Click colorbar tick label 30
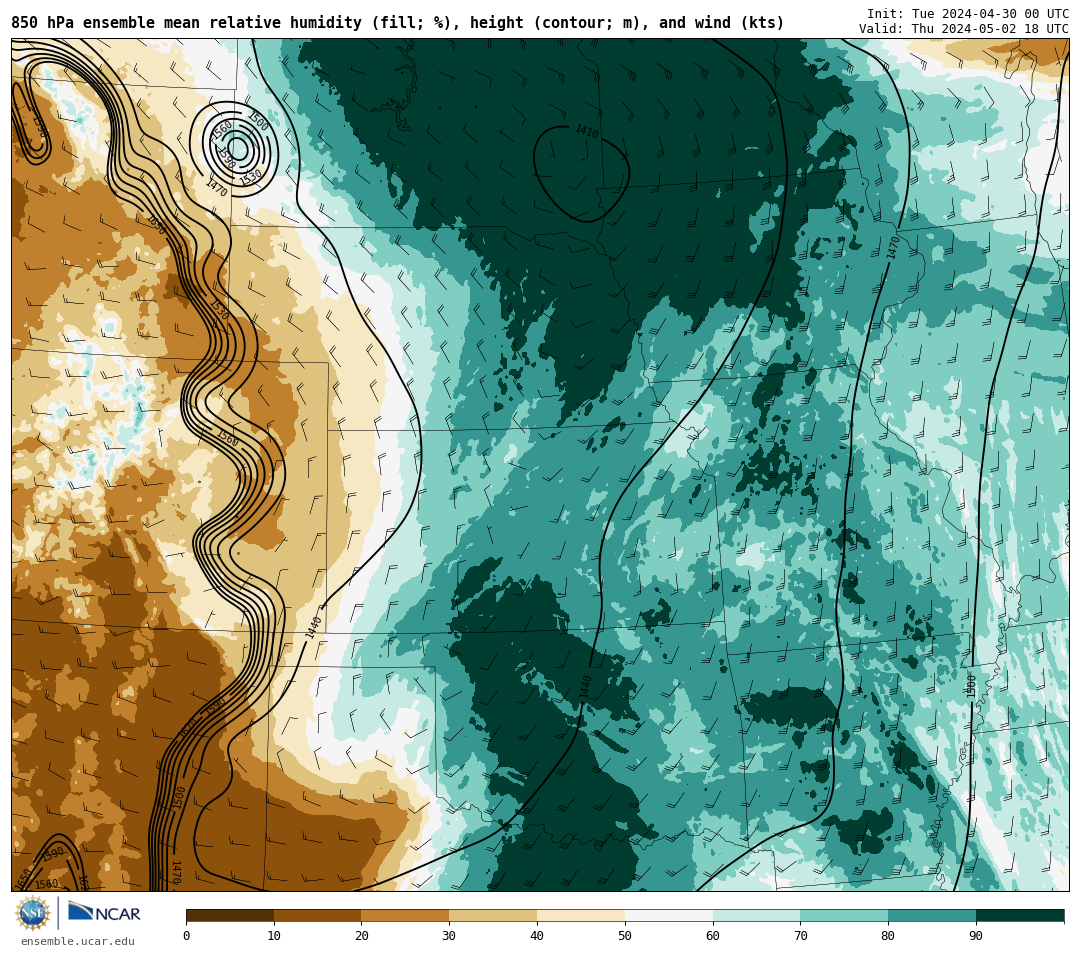Screen dimensions: 1080x954 pyautogui.click(x=449, y=935)
